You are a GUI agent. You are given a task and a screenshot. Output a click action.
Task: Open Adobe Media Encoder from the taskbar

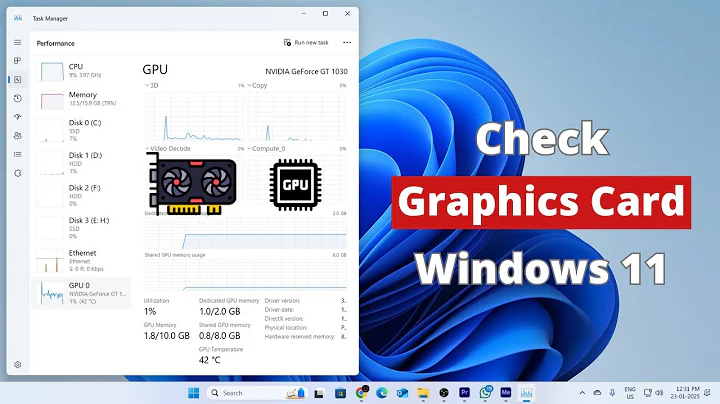pos(506,393)
